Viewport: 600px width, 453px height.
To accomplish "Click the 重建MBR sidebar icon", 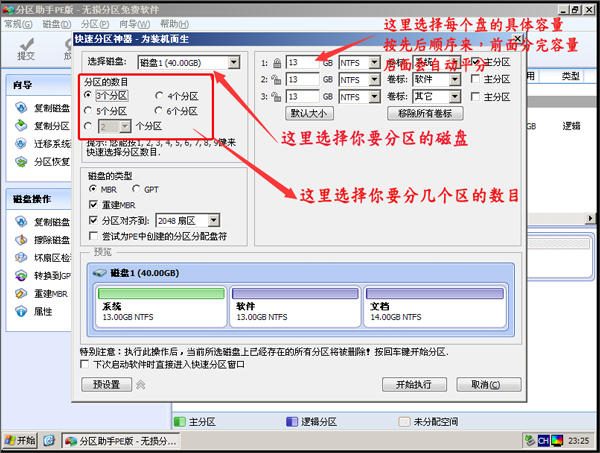I will [x=21, y=293].
